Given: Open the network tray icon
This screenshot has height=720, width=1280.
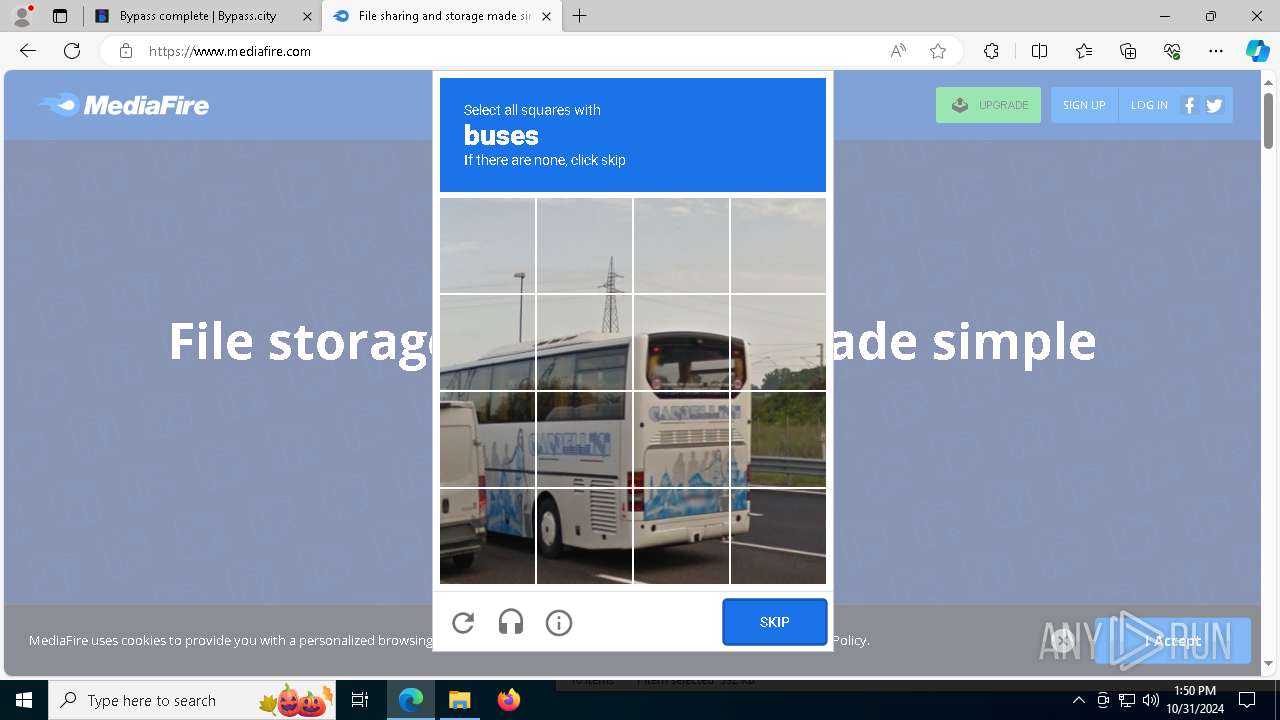Looking at the screenshot, I should [1127, 700].
